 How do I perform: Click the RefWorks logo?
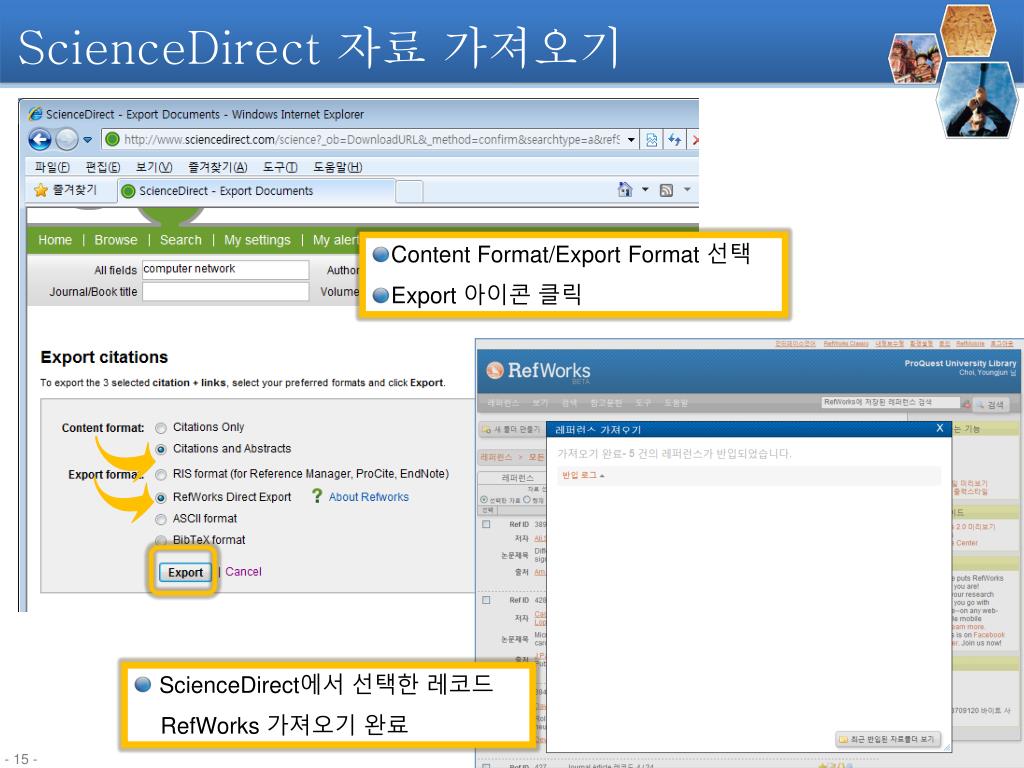[538, 371]
